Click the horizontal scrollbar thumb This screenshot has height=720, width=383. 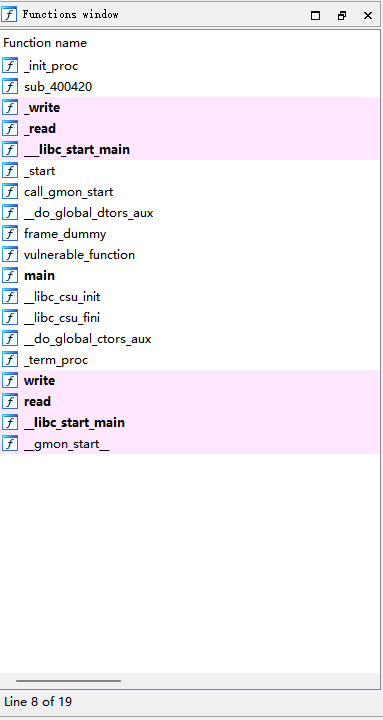coord(68,681)
